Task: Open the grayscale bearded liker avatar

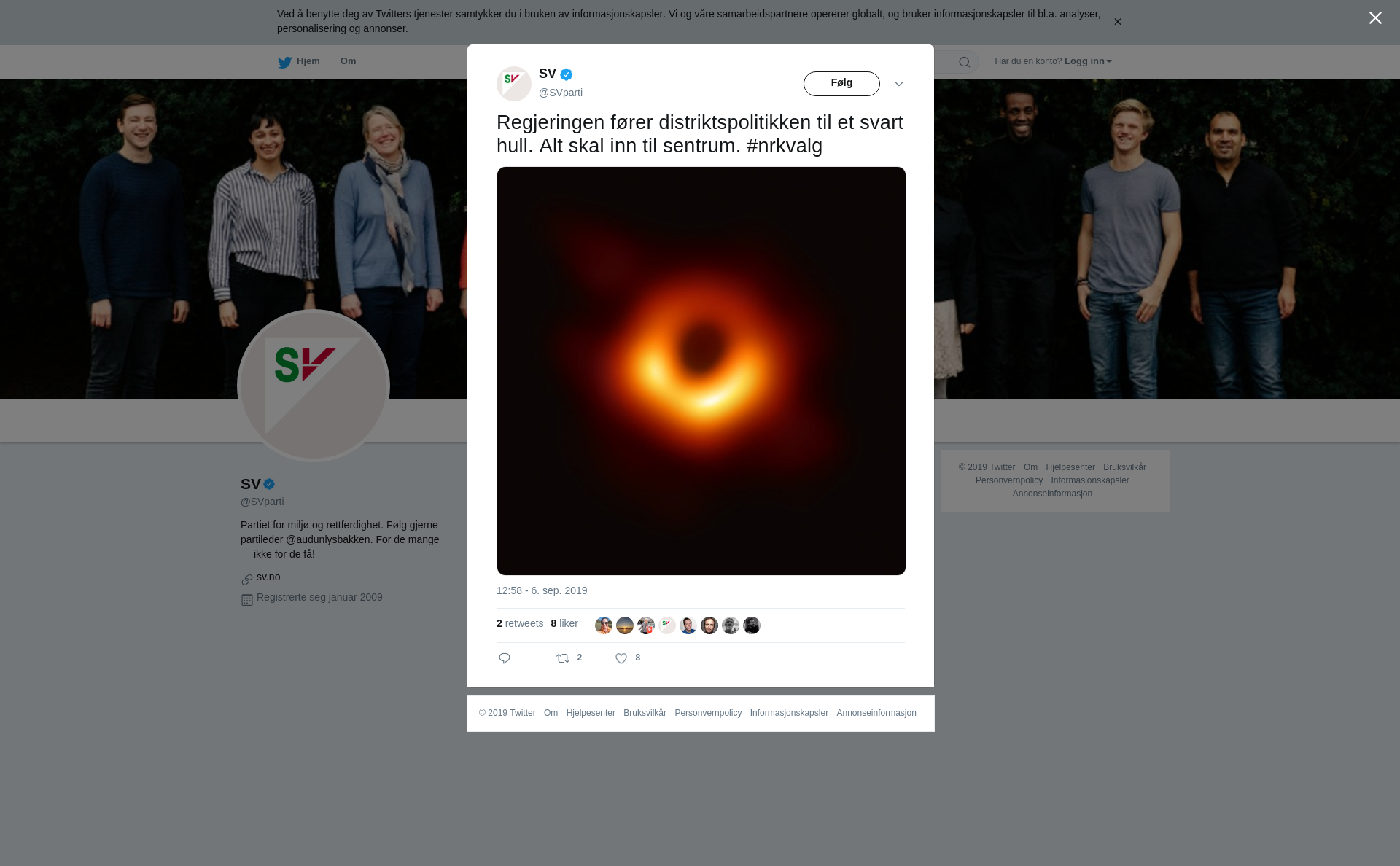Action: tap(731, 625)
